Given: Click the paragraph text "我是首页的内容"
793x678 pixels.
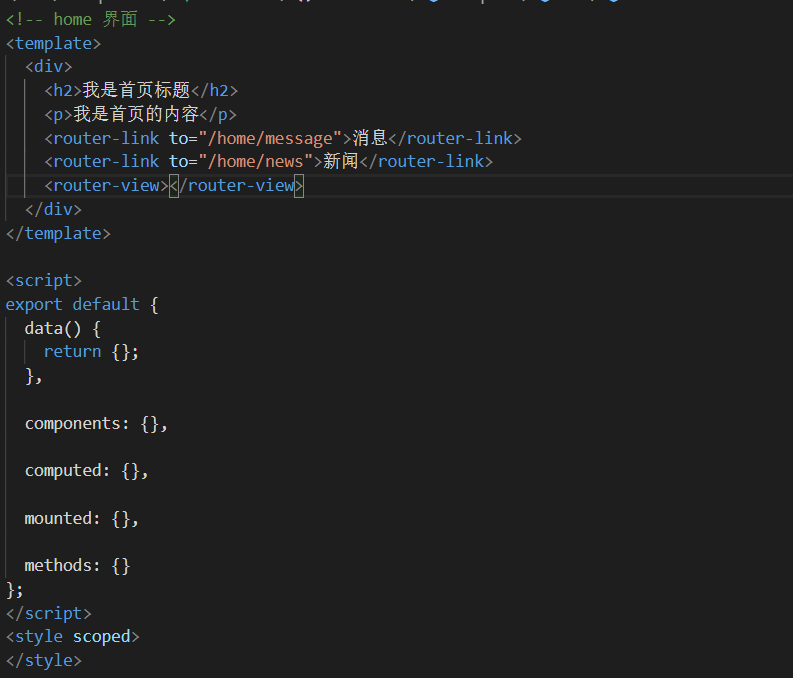Looking at the screenshot, I should [x=136, y=114].
